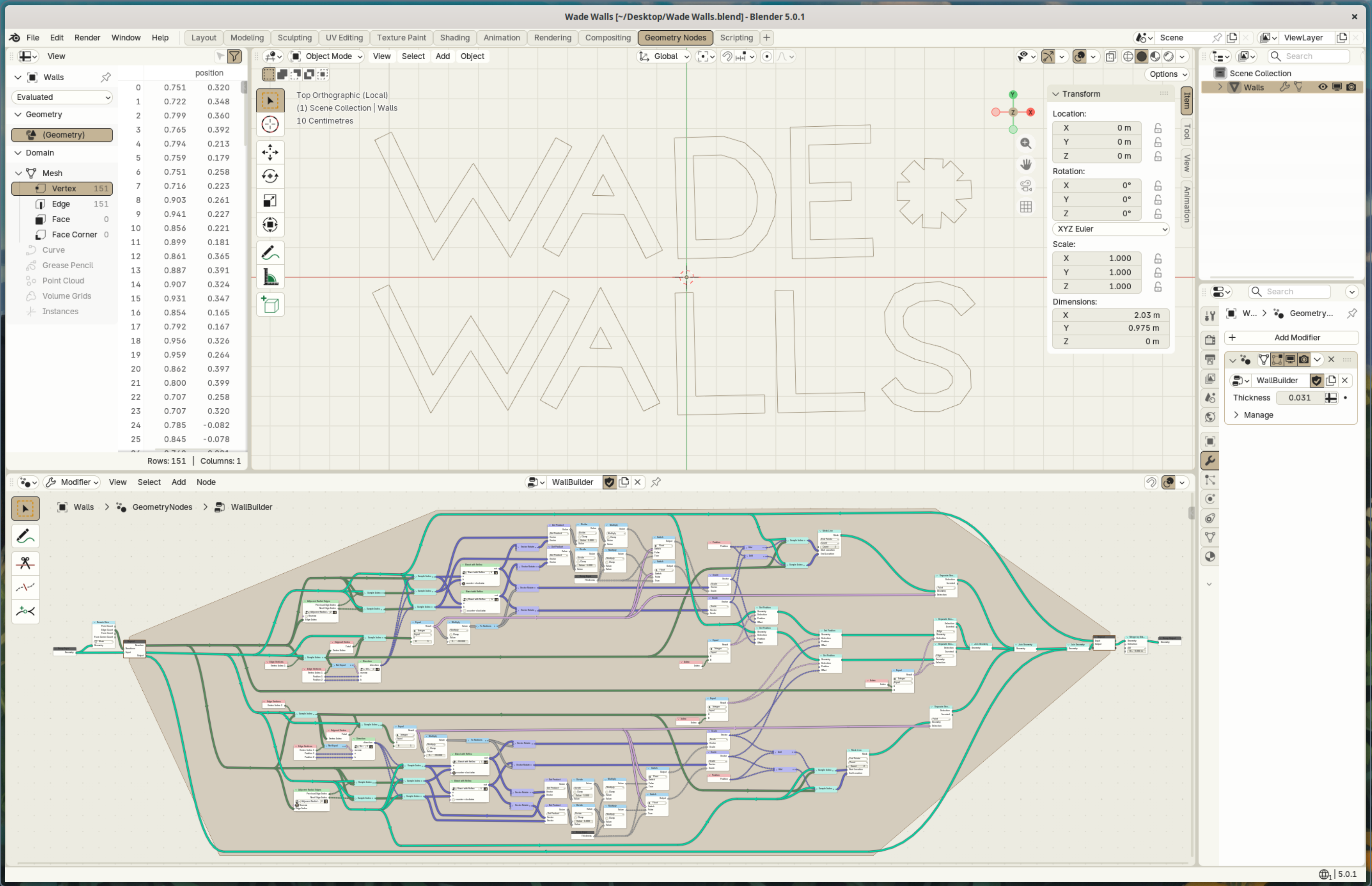The height and width of the screenshot is (886, 1372).
Task: Click the Add Cube tool
Action: click(x=270, y=305)
